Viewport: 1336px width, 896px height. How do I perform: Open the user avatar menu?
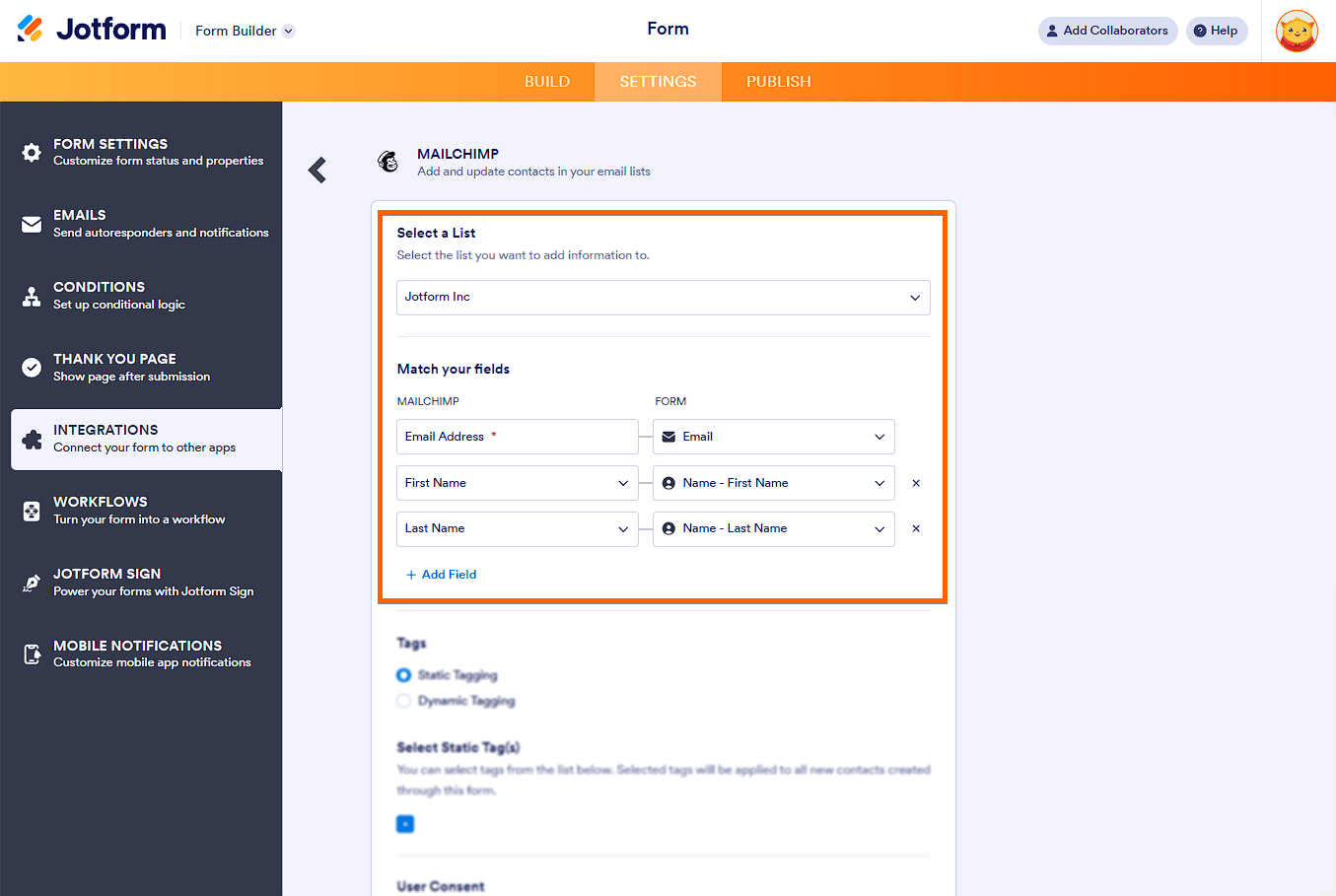1297,32
